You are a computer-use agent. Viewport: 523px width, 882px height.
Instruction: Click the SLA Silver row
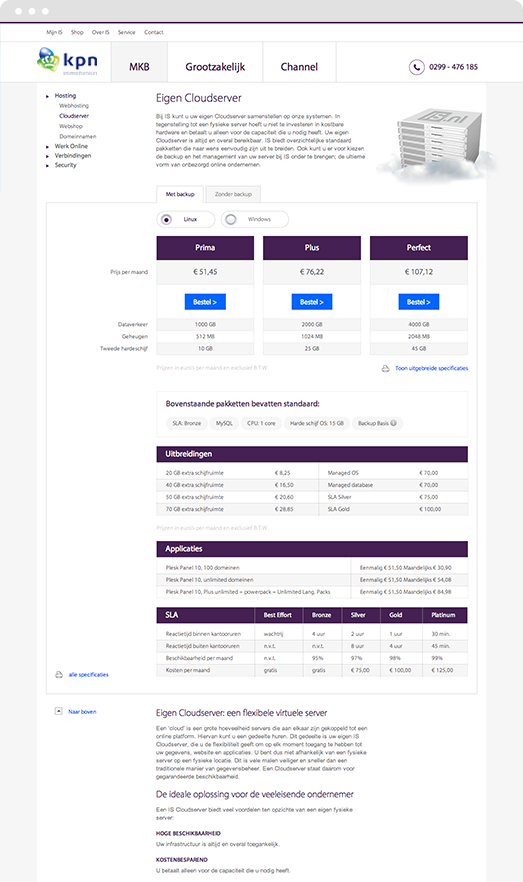click(x=394, y=497)
